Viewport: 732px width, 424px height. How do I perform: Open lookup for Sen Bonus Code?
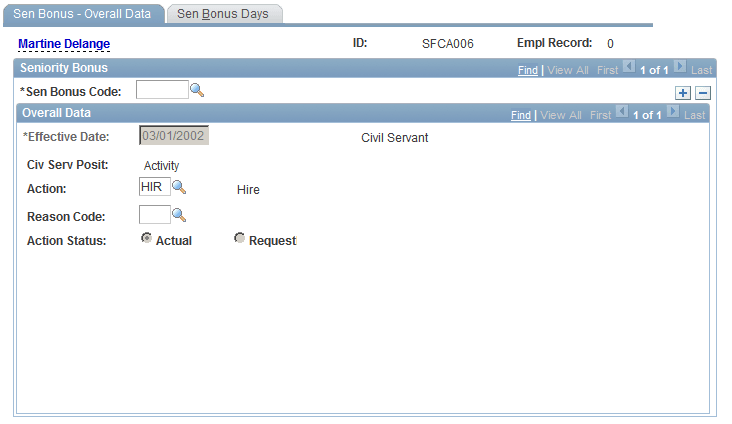pos(197,90)
